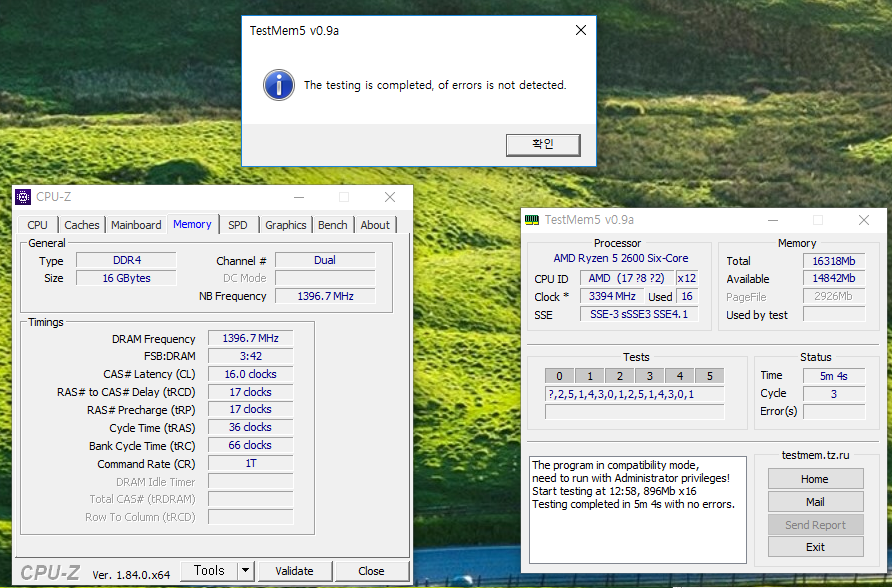Image resolution: width=892 pixels, height=588 pixels.
Task: Switch to the SPD tab
Action: 238,225
